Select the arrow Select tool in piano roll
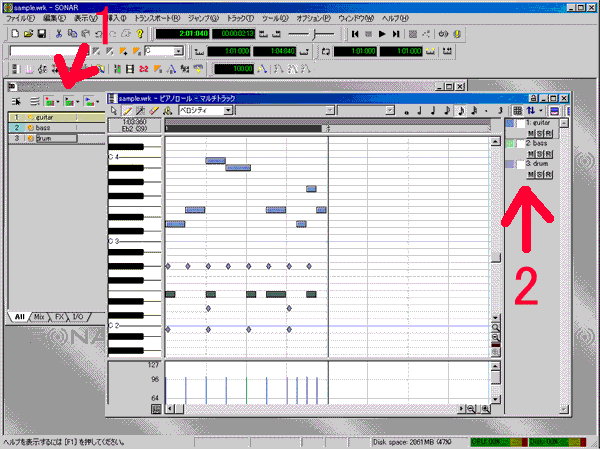The height and width of the screenshot is (450, 600). pyautogui.click(x=114, y=111)
